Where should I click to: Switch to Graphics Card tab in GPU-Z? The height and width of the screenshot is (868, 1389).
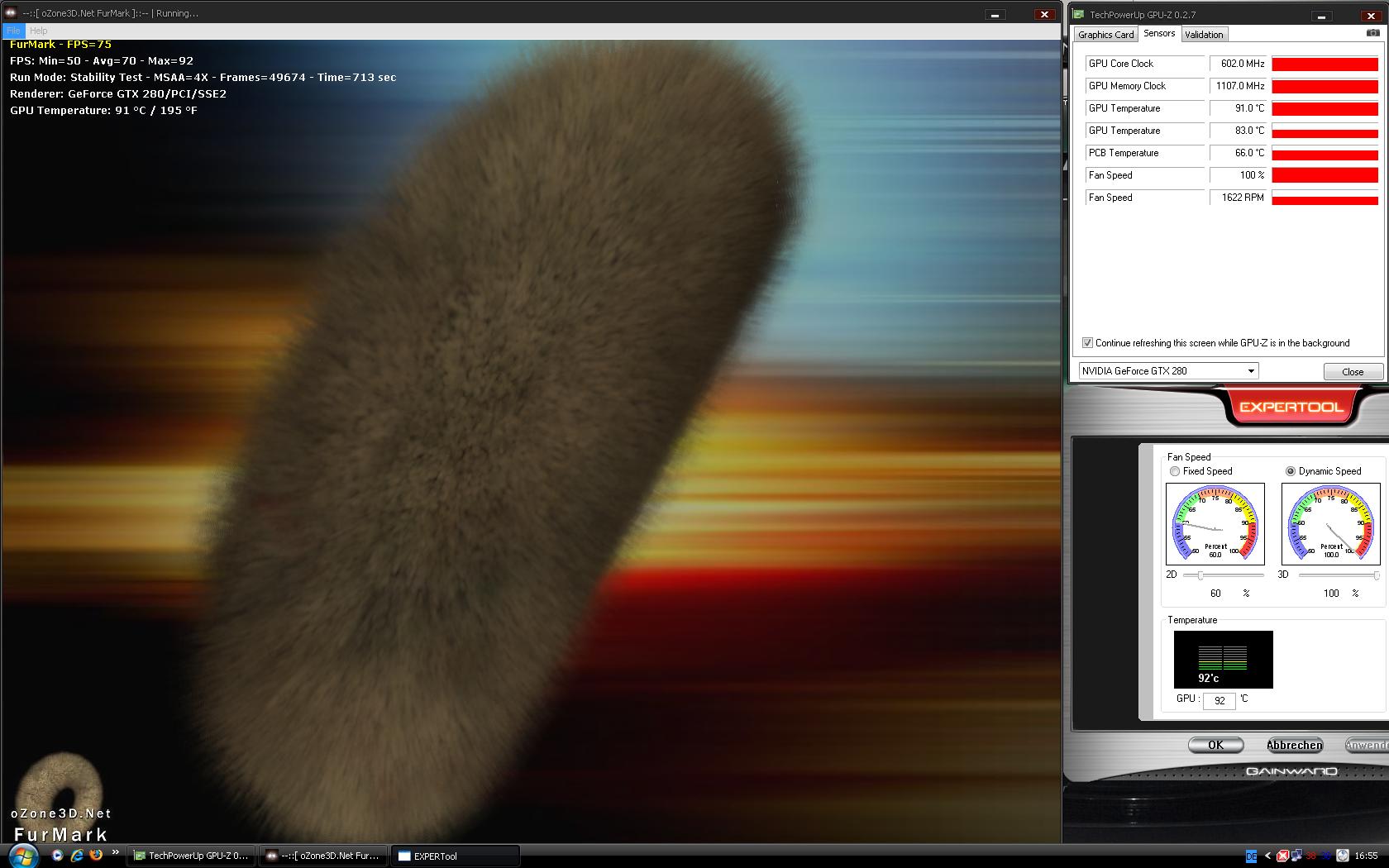1105,35
